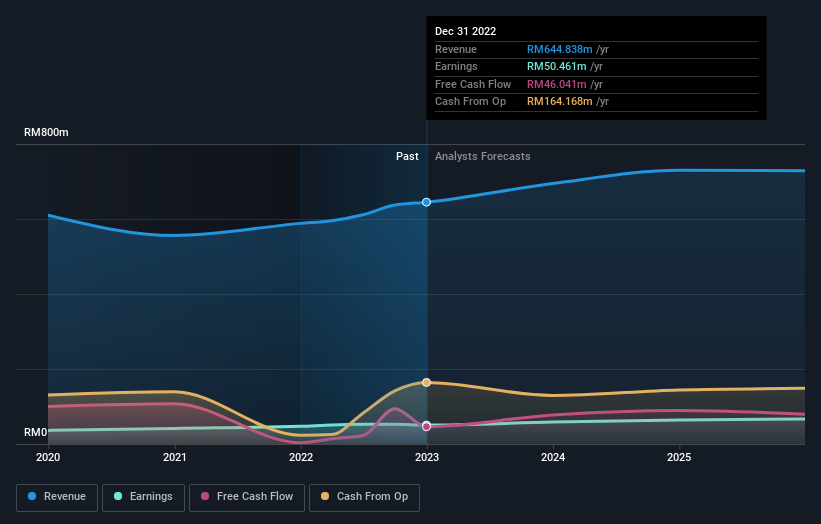Click the RM50.461m earnings value
The image size is (821, 524).
coord(556,66)
